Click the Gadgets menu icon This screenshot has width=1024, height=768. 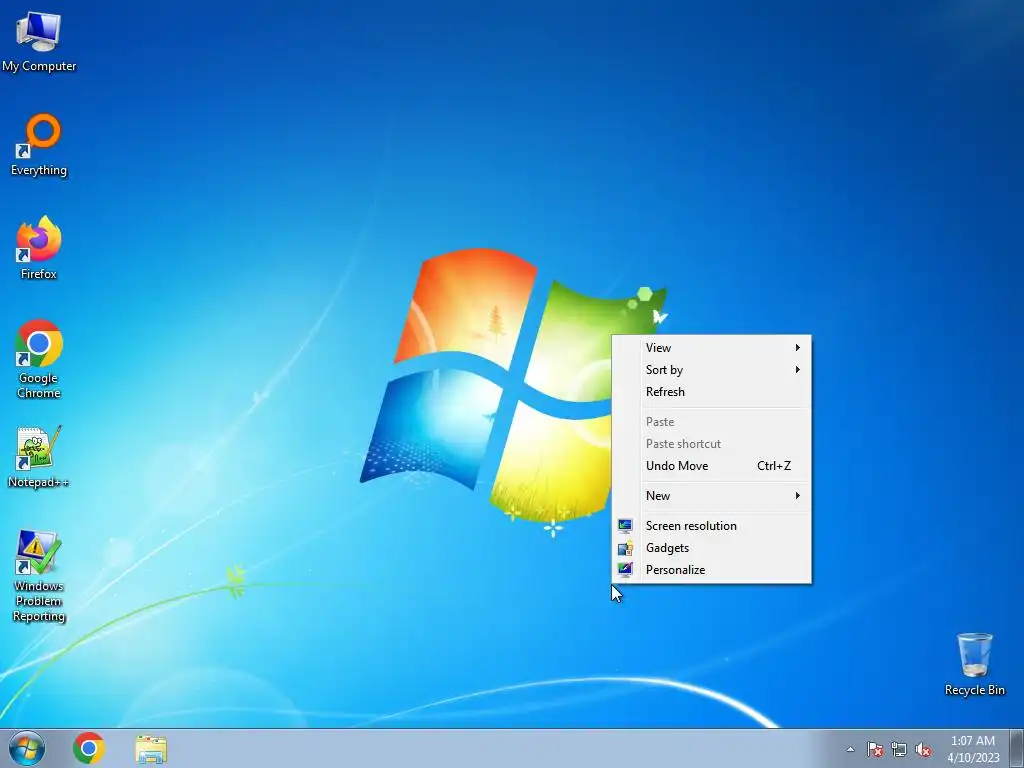[625, 548]
